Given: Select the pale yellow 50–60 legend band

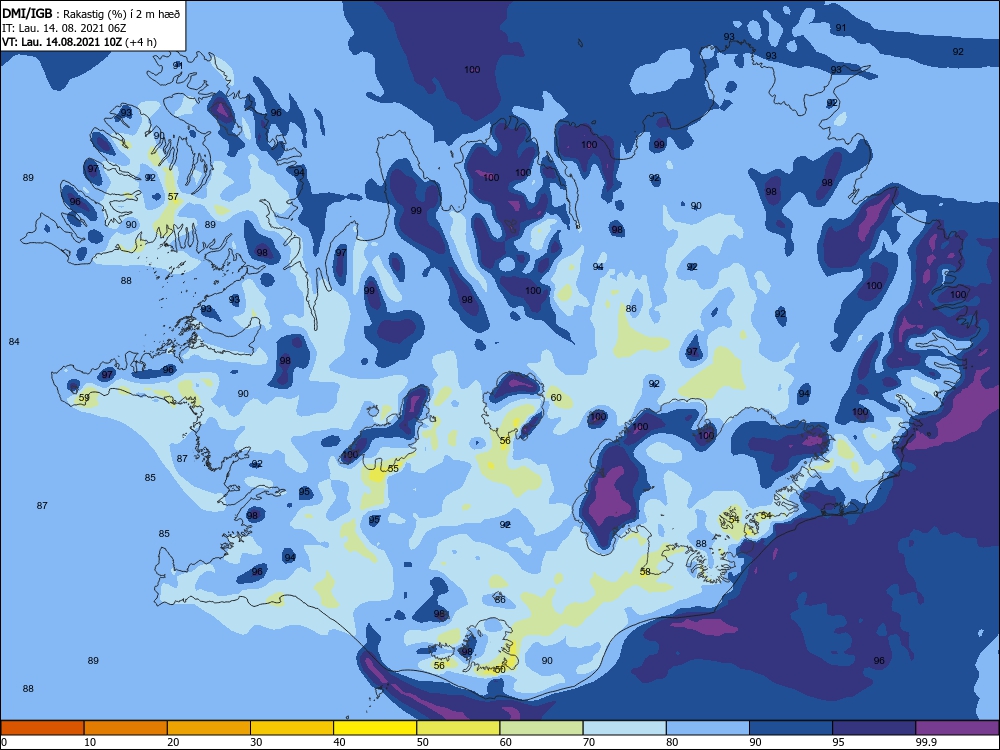Looking at the screenshot, I should (x=458, y=728).
